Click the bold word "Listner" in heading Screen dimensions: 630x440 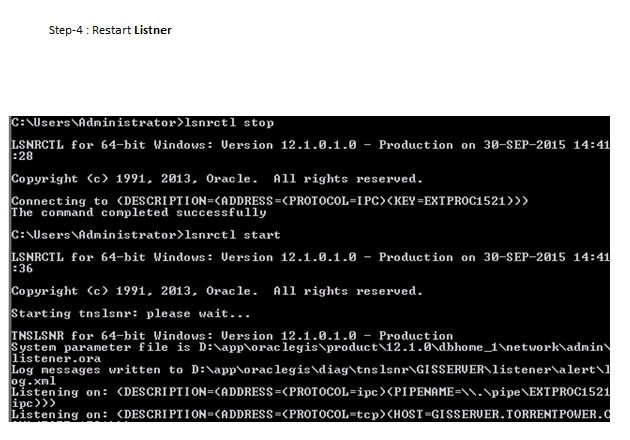153,30
